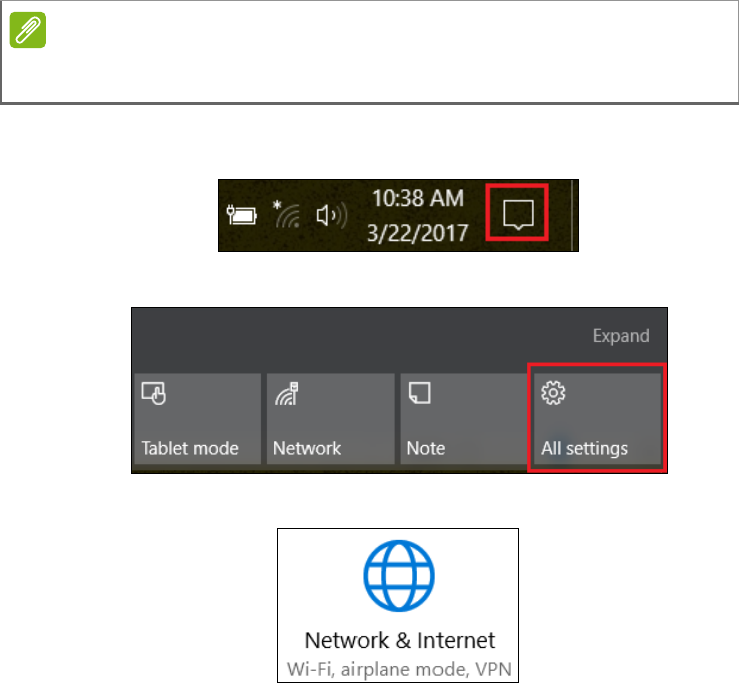
Task: Open the Network quick action tile
Action: [330, 419]
